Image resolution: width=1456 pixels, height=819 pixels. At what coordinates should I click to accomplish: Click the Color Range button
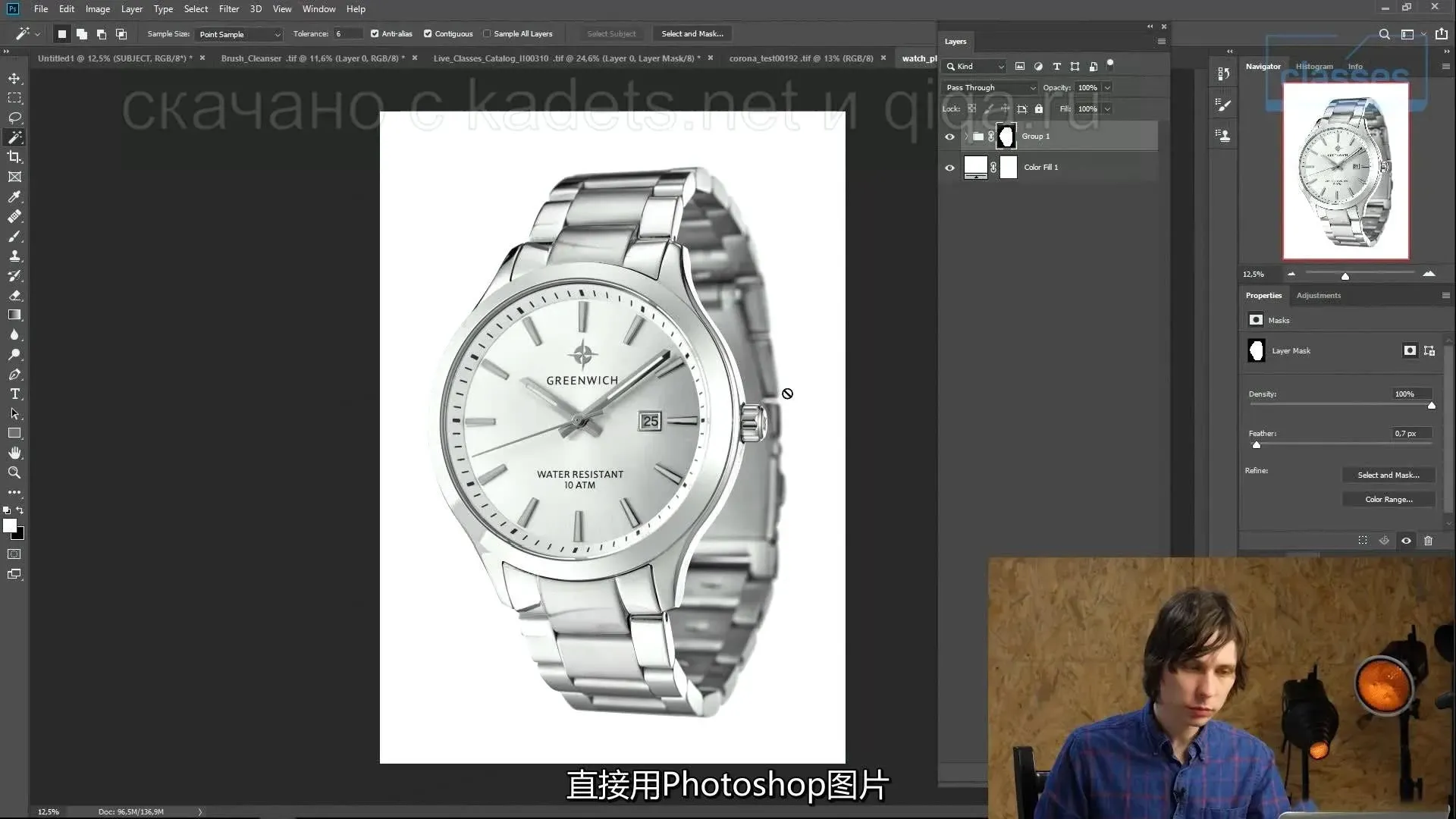[1389, 499]
